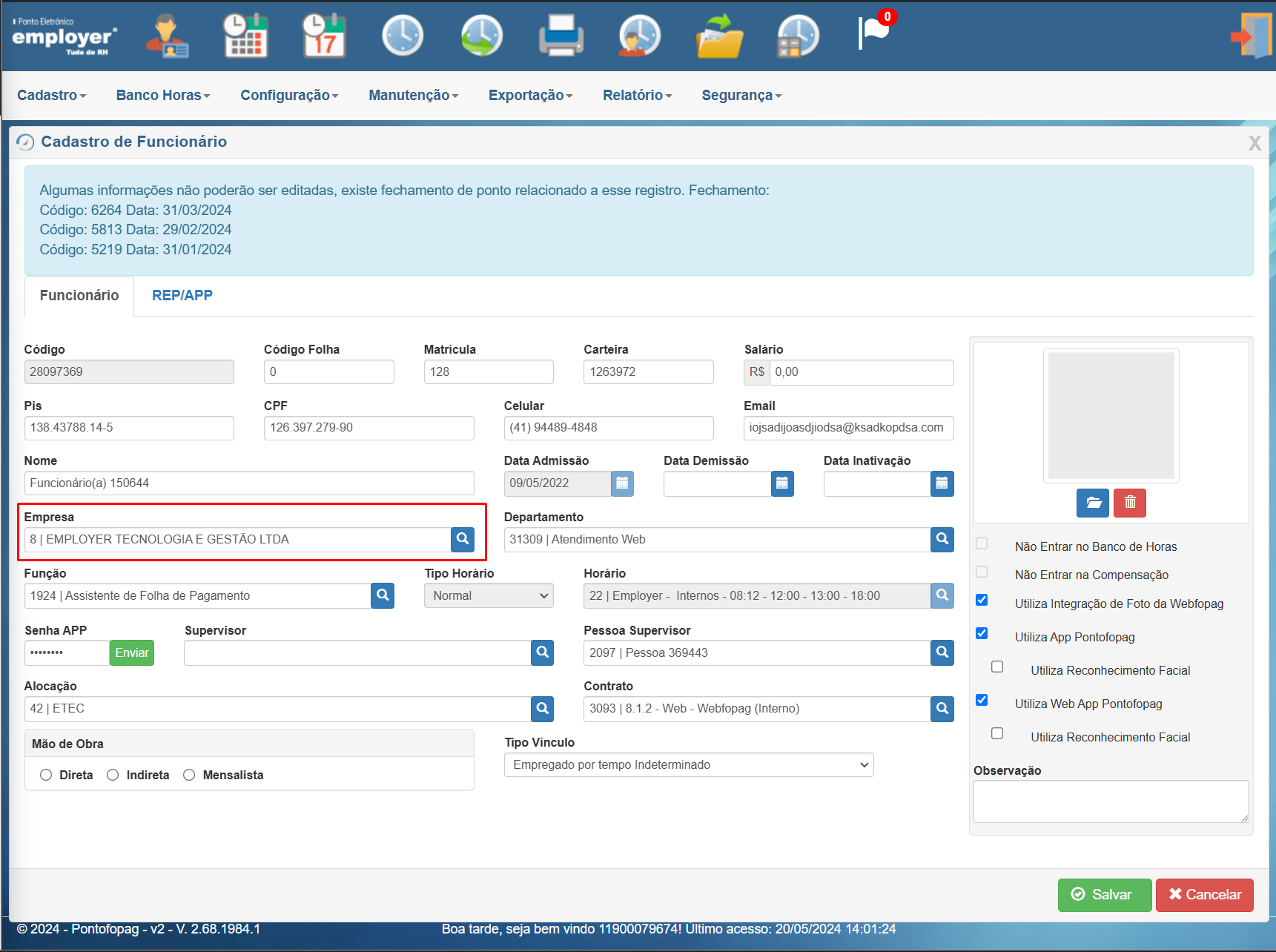
Task: Delete employee photo with red trash button
Action: [1130, 503]
